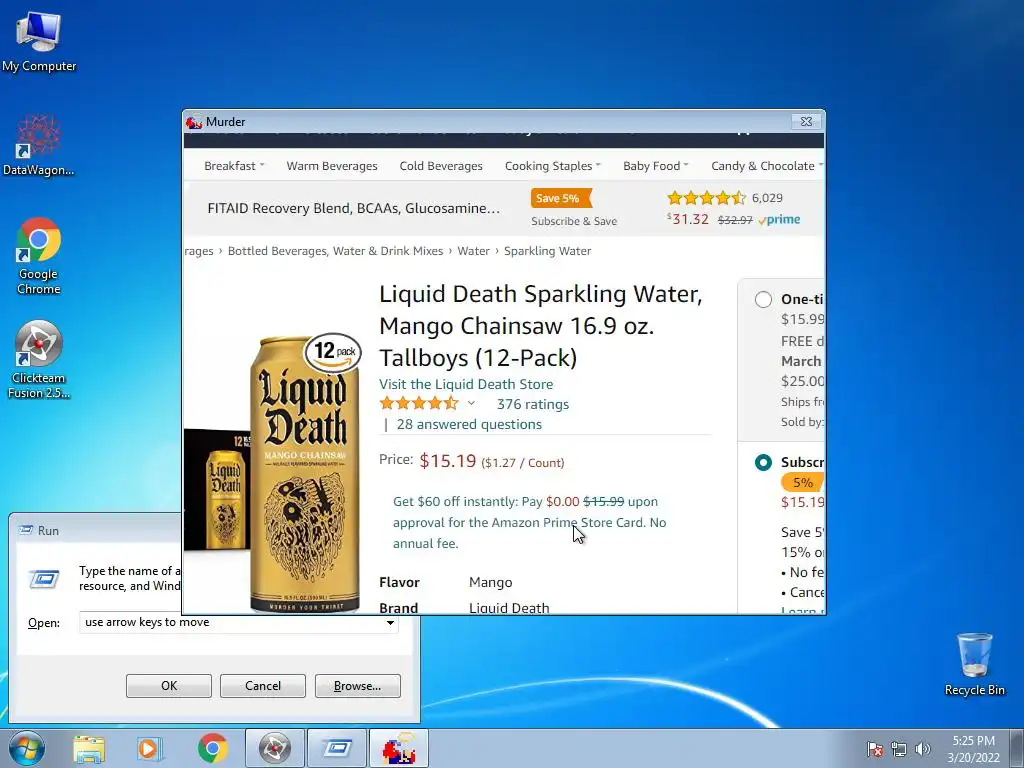The height and width of the screenshot is (768, 1024).
Task: Click the Sparkling Water breadcrumb link
Action: 547,251
